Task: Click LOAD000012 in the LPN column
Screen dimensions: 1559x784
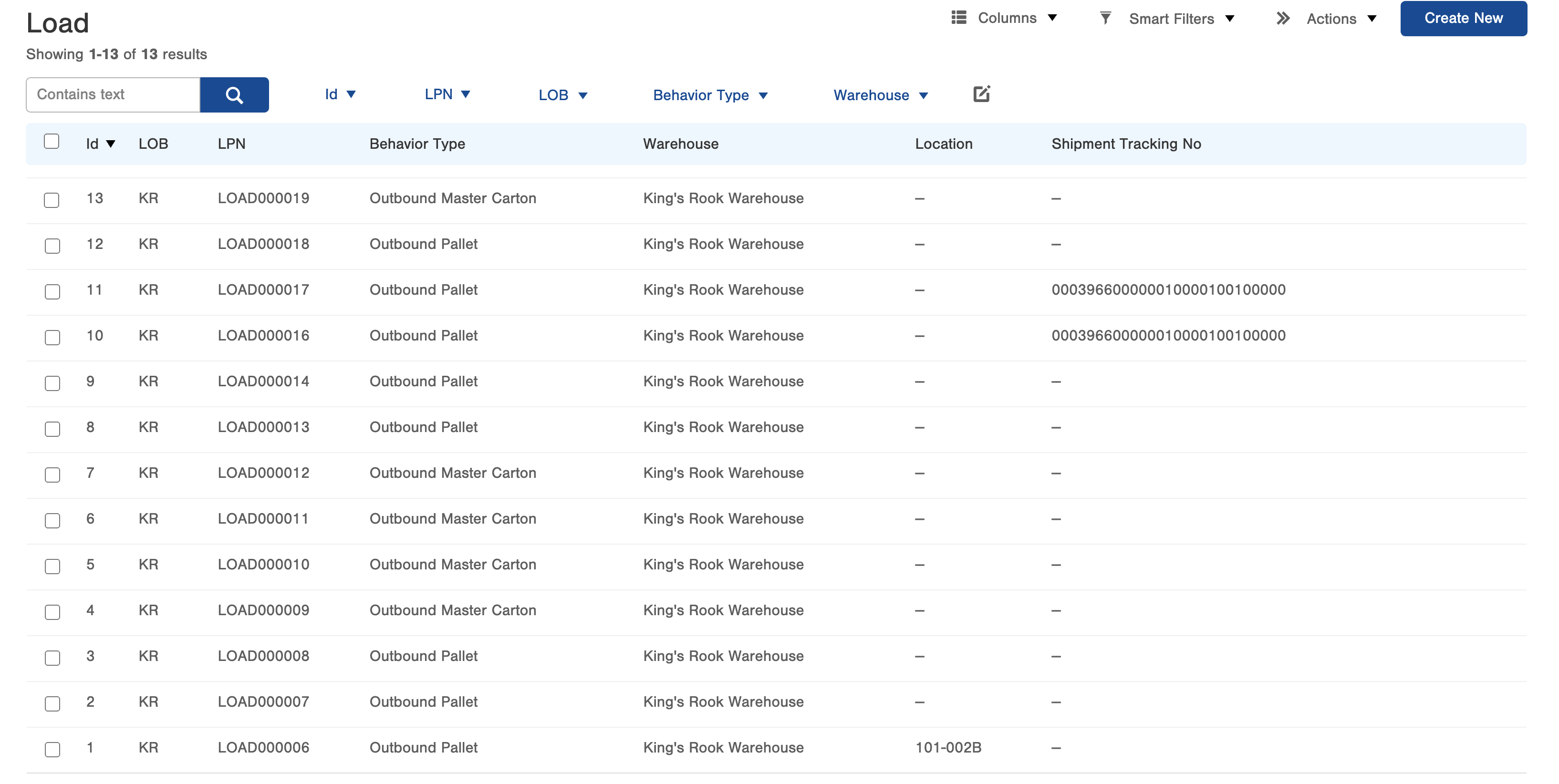Action: tap(263, 473)
